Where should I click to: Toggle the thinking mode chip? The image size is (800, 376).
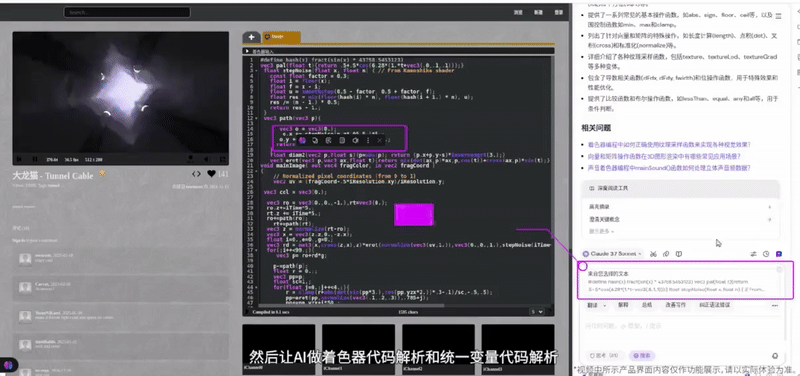pos(603,356)
